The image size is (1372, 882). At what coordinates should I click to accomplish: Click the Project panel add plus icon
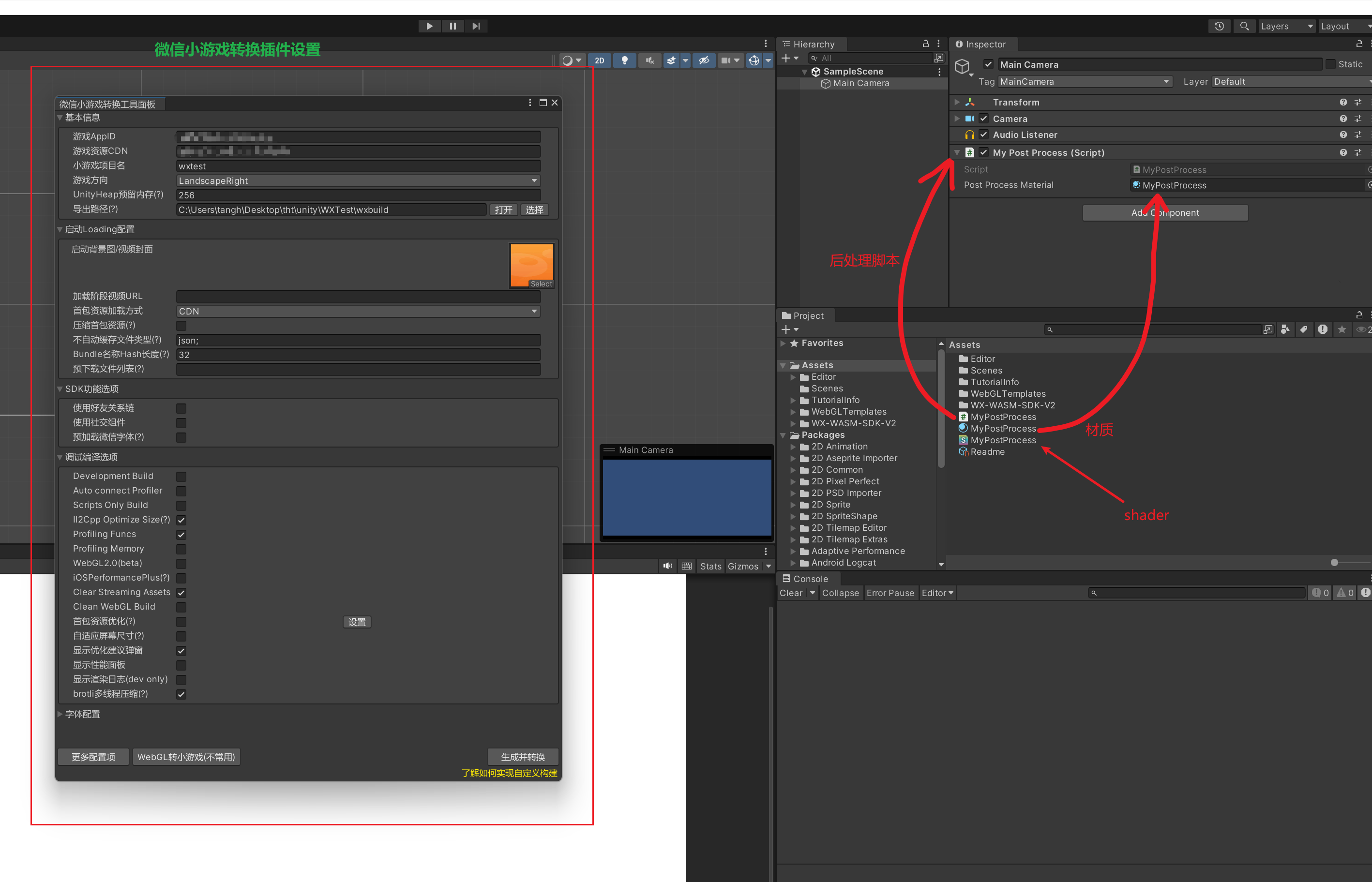[x=786, y=330]
